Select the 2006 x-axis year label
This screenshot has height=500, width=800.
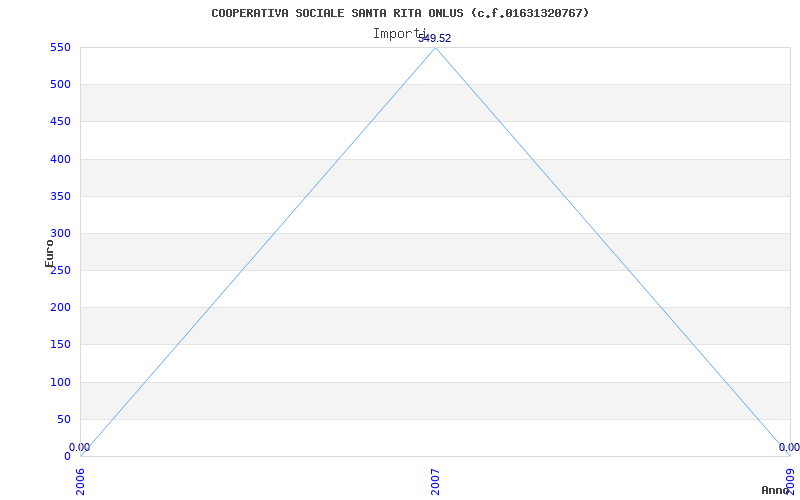(x=80, y=482)
